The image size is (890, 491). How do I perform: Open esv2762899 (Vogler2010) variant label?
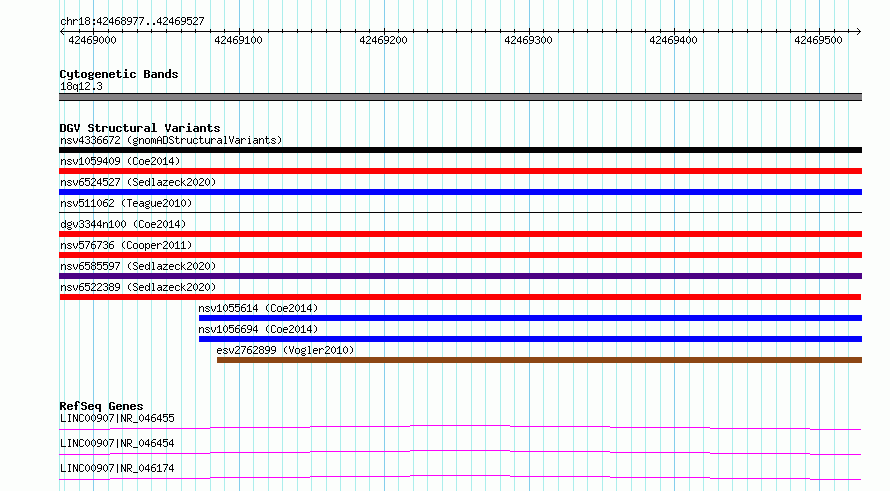(285, 350)
